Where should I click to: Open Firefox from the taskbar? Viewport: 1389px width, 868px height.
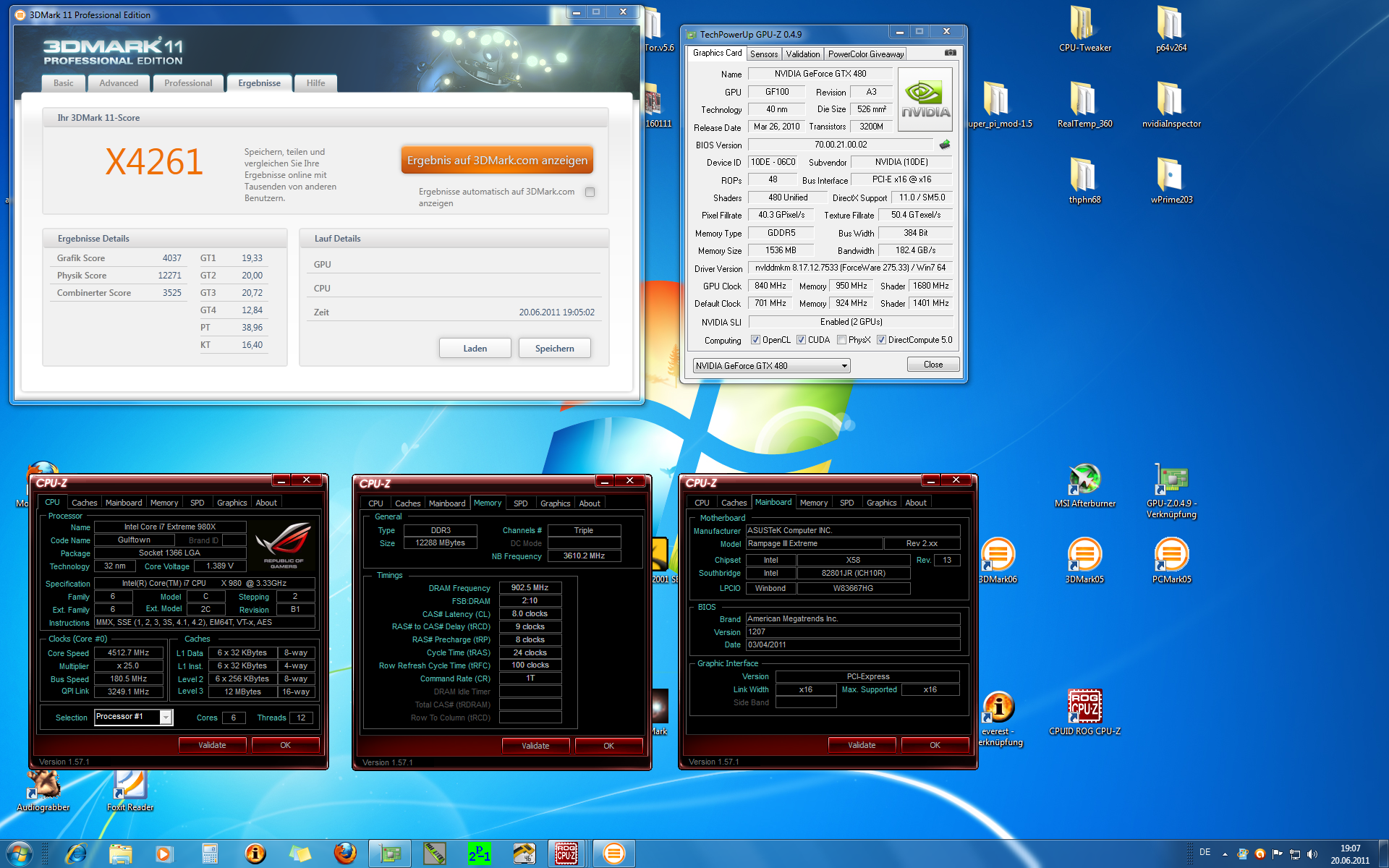(345, 854)
